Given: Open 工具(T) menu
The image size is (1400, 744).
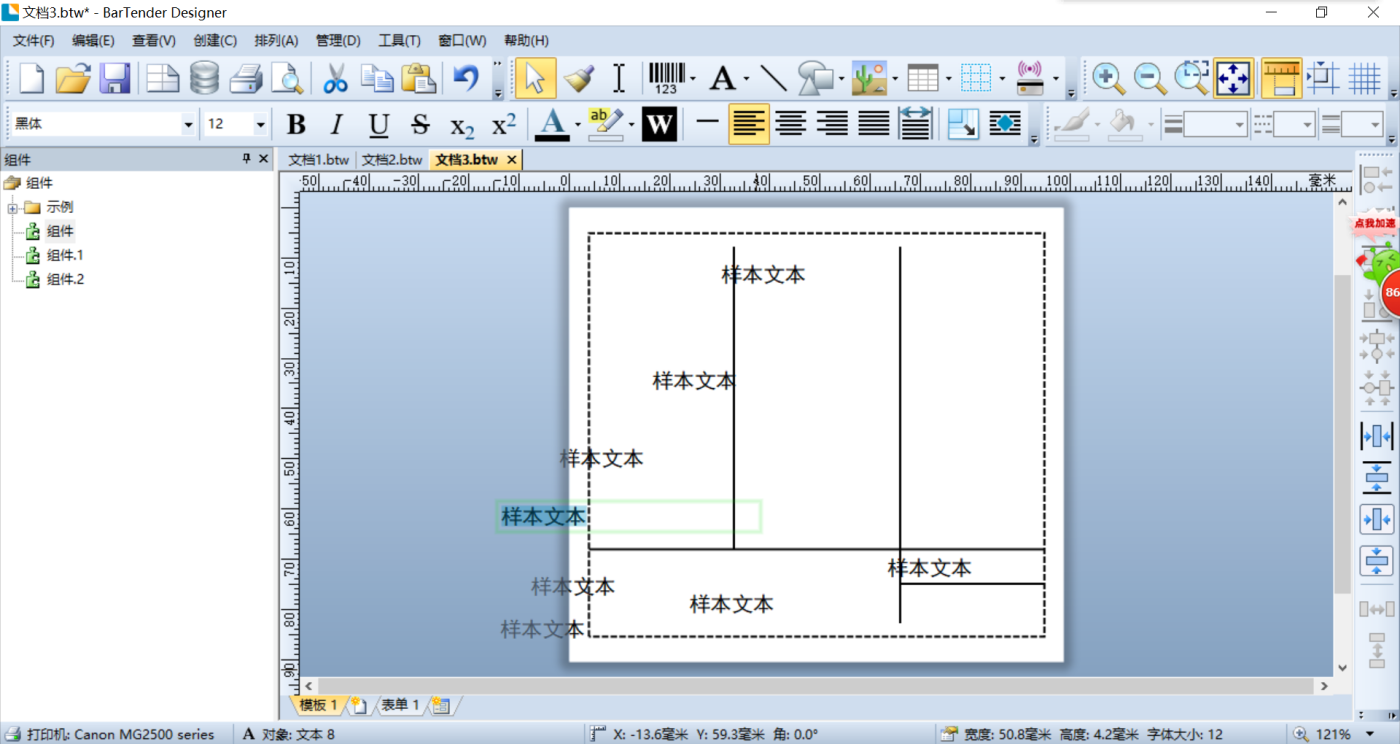Looking at the screenshot, I should (x=399, y=41).
